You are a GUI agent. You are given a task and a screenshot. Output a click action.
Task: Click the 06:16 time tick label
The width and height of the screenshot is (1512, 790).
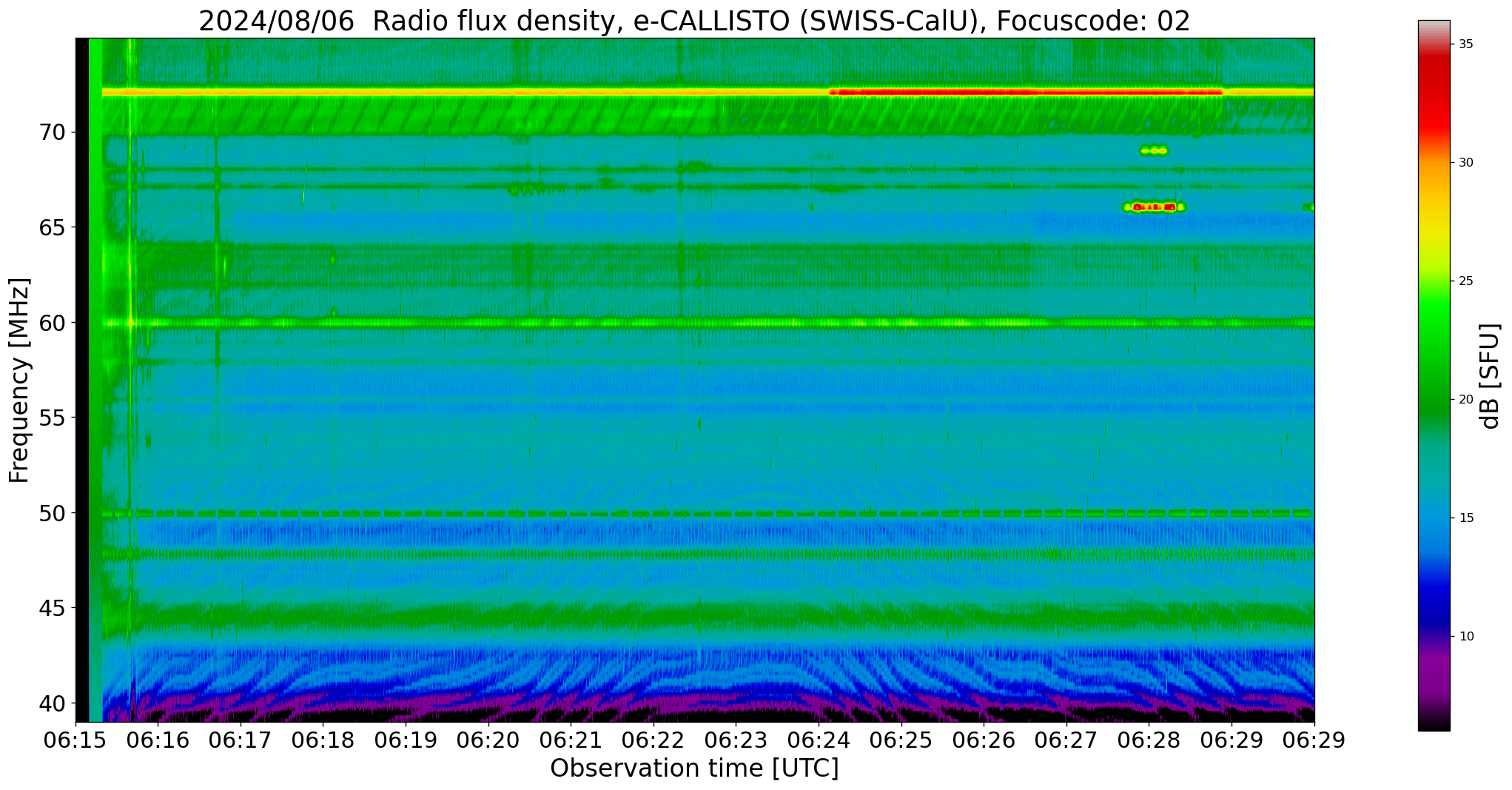pyautogui.click(x=158, y=741)
